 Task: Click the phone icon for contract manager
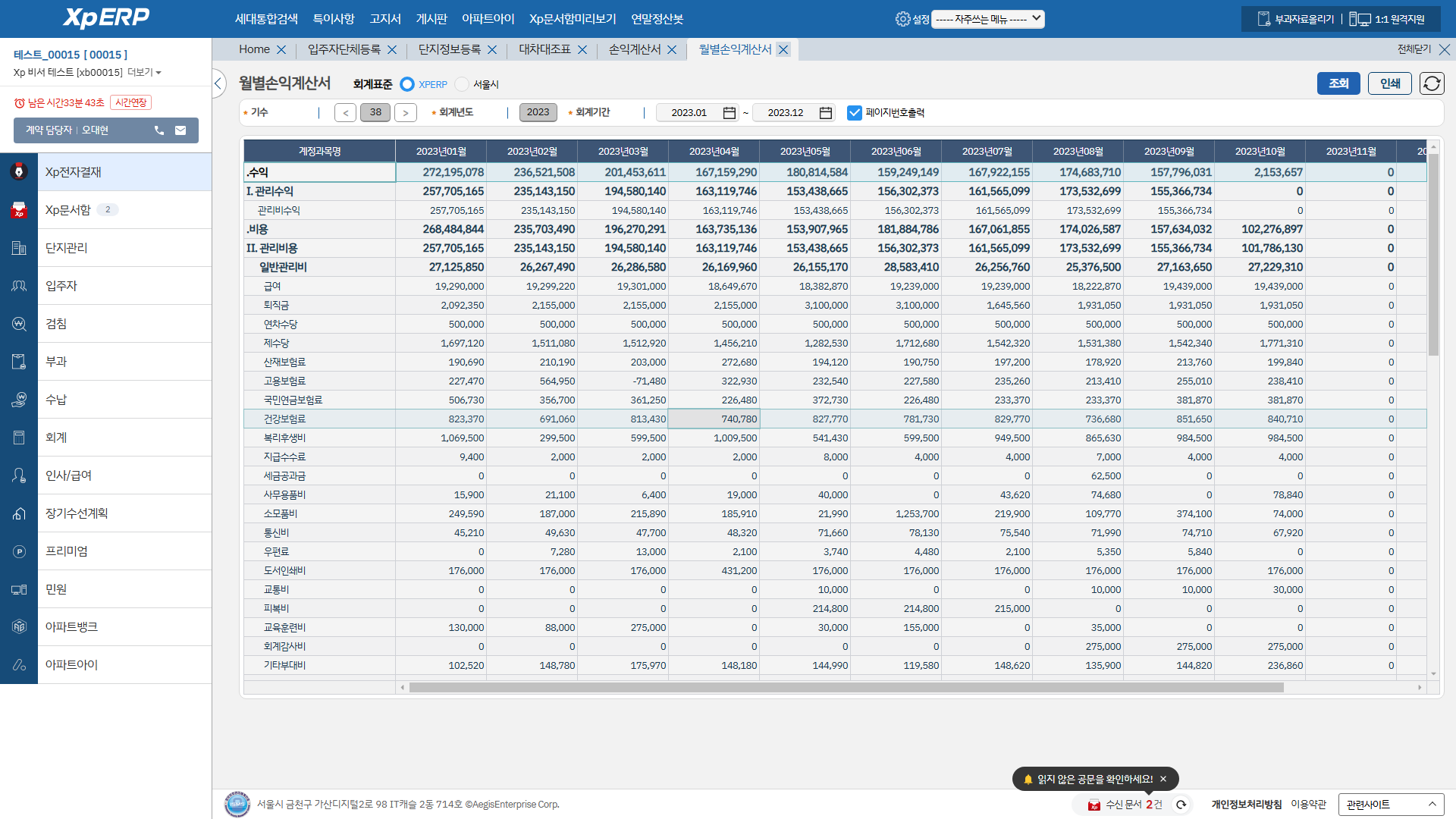(x=159, y=130)
